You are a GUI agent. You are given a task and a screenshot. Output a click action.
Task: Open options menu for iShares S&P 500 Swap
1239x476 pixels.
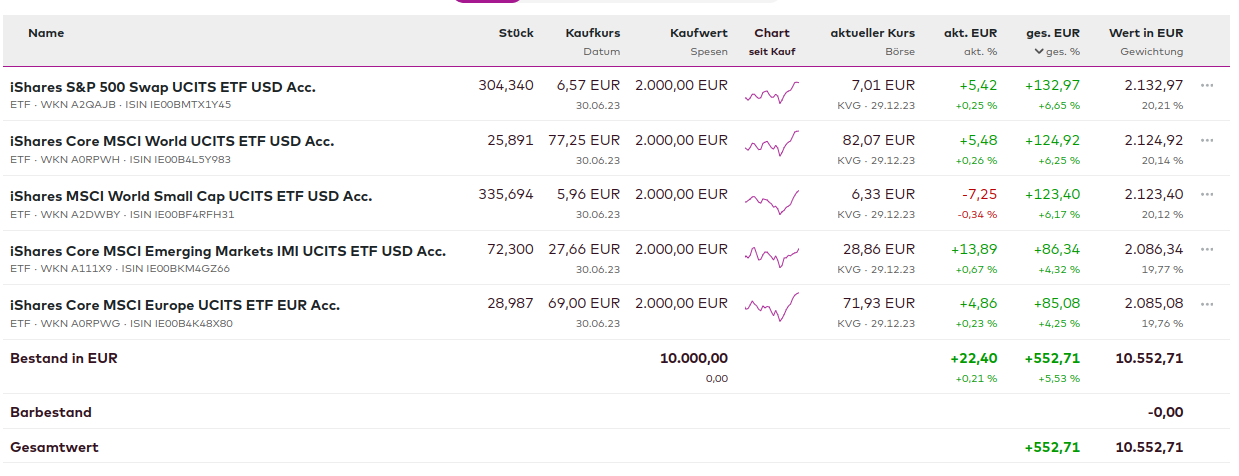1207,85
